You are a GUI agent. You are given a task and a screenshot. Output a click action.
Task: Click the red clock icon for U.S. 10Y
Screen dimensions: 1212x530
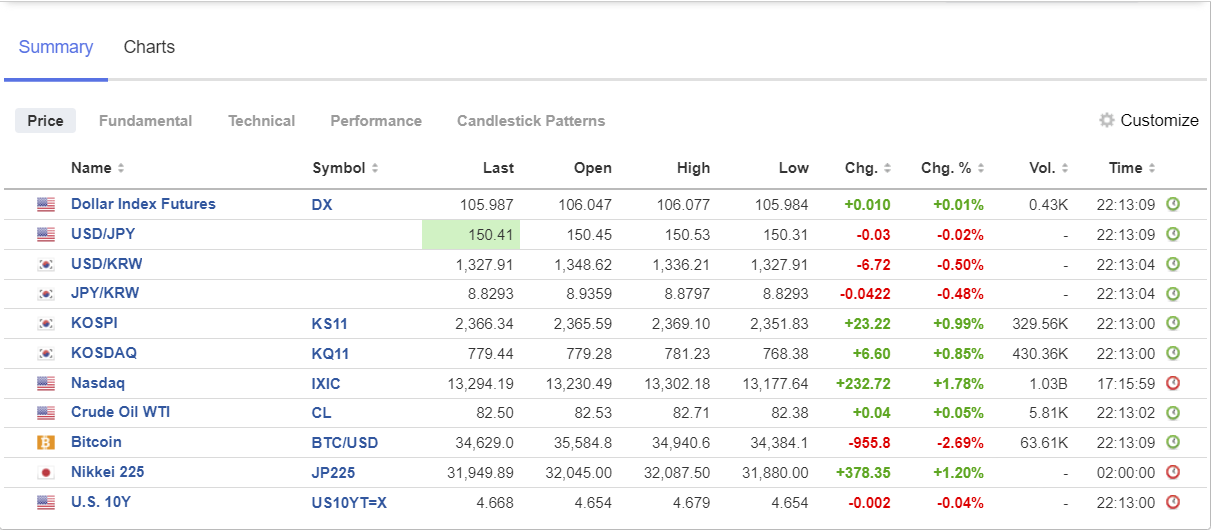coord(1173,502)
